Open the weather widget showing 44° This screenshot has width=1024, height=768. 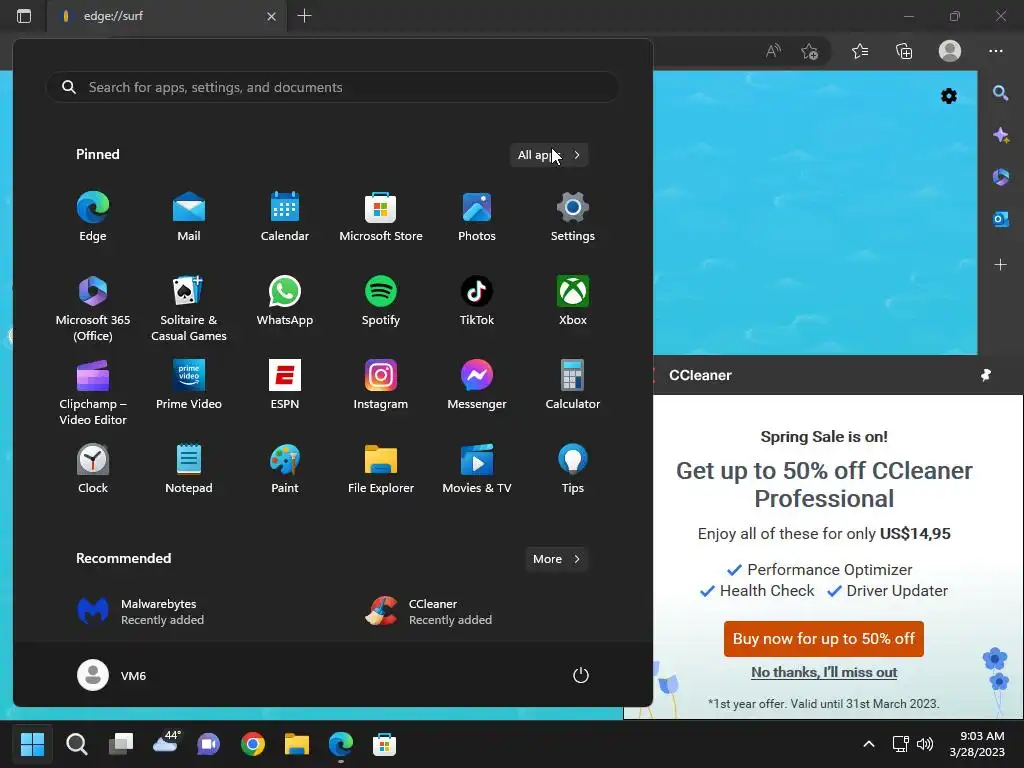166,743
